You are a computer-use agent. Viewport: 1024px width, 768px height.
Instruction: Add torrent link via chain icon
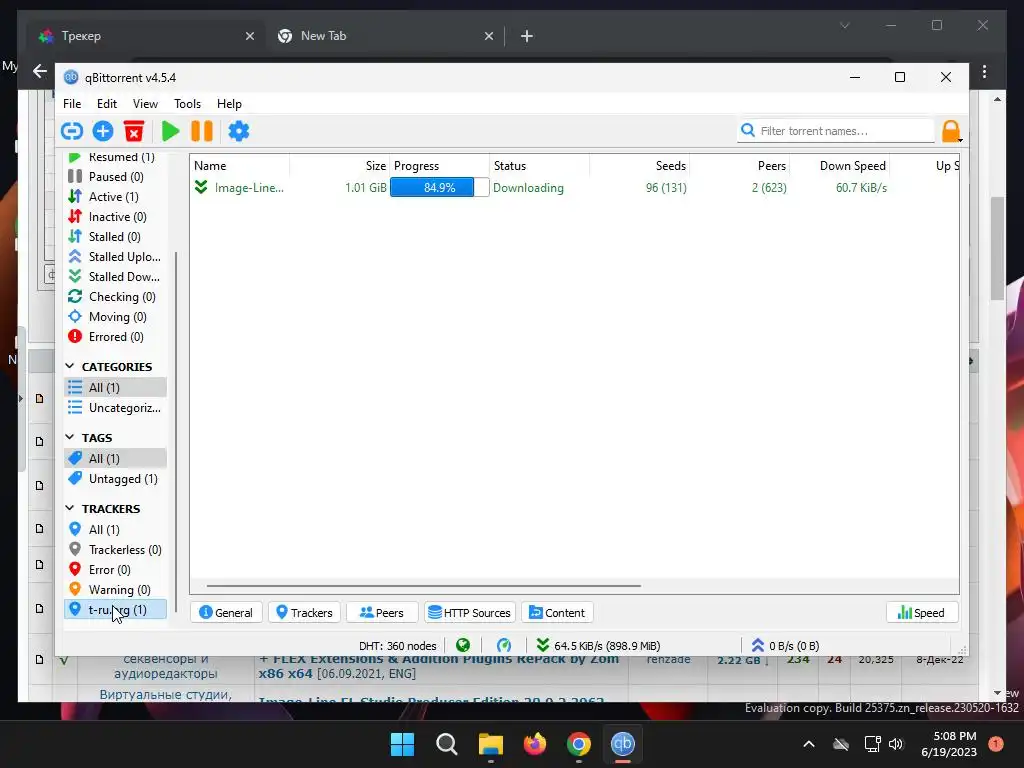click(72, 131)
